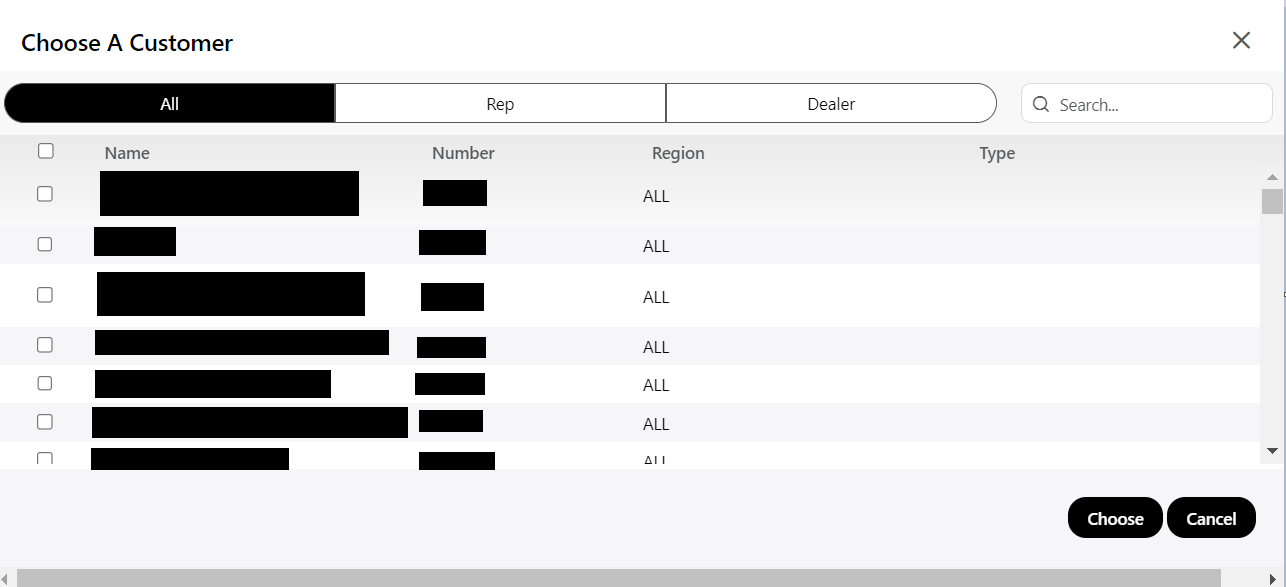The image size is (1286, 587).
Task: Close the Choose A Customer dialog
Action: tap(1241, 40)
